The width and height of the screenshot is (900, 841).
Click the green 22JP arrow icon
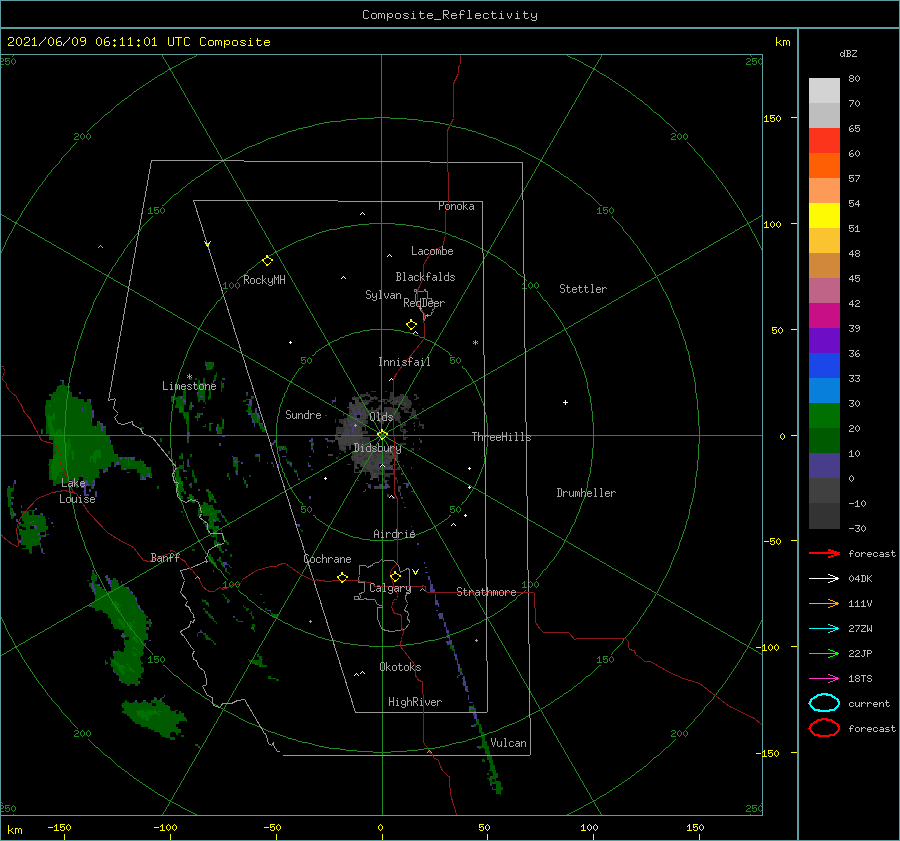[x=824, y=653]
